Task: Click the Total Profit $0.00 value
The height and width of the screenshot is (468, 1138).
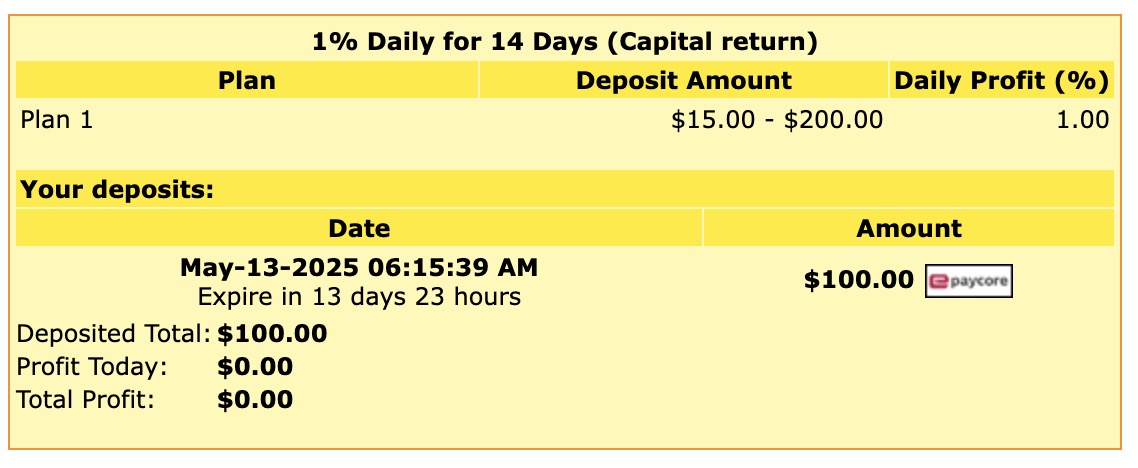Action: pos(255,399)
